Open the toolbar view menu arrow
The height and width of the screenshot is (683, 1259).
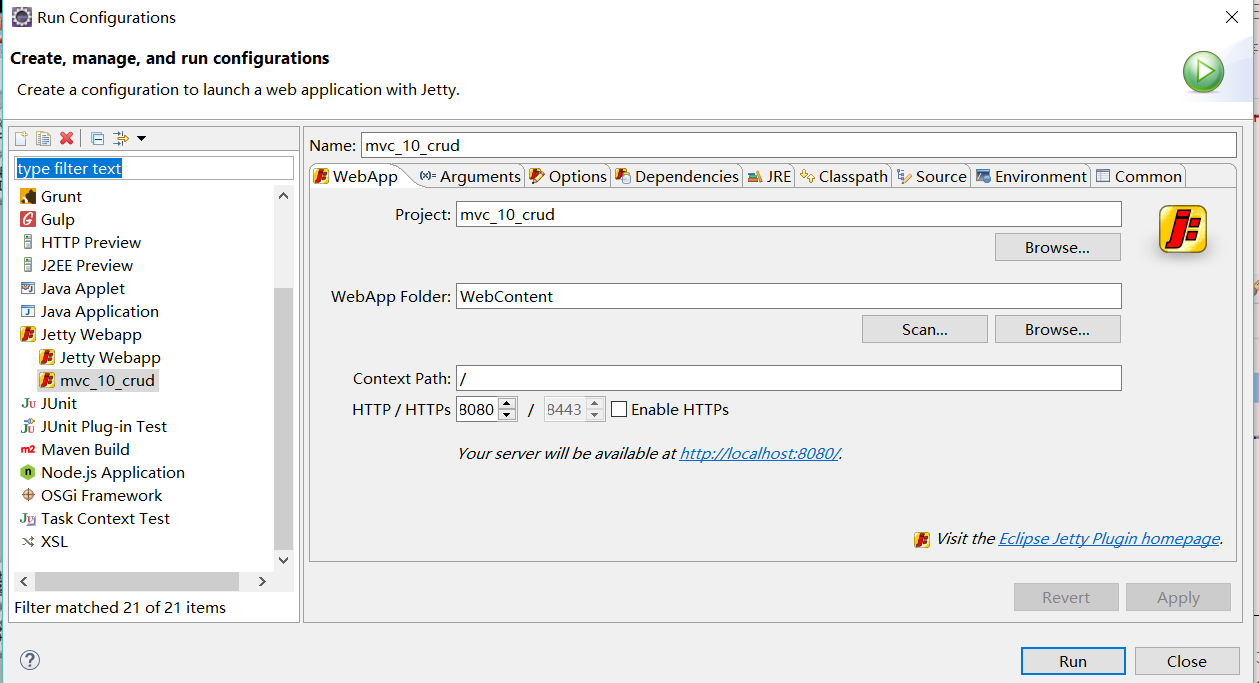click(141, 138)
